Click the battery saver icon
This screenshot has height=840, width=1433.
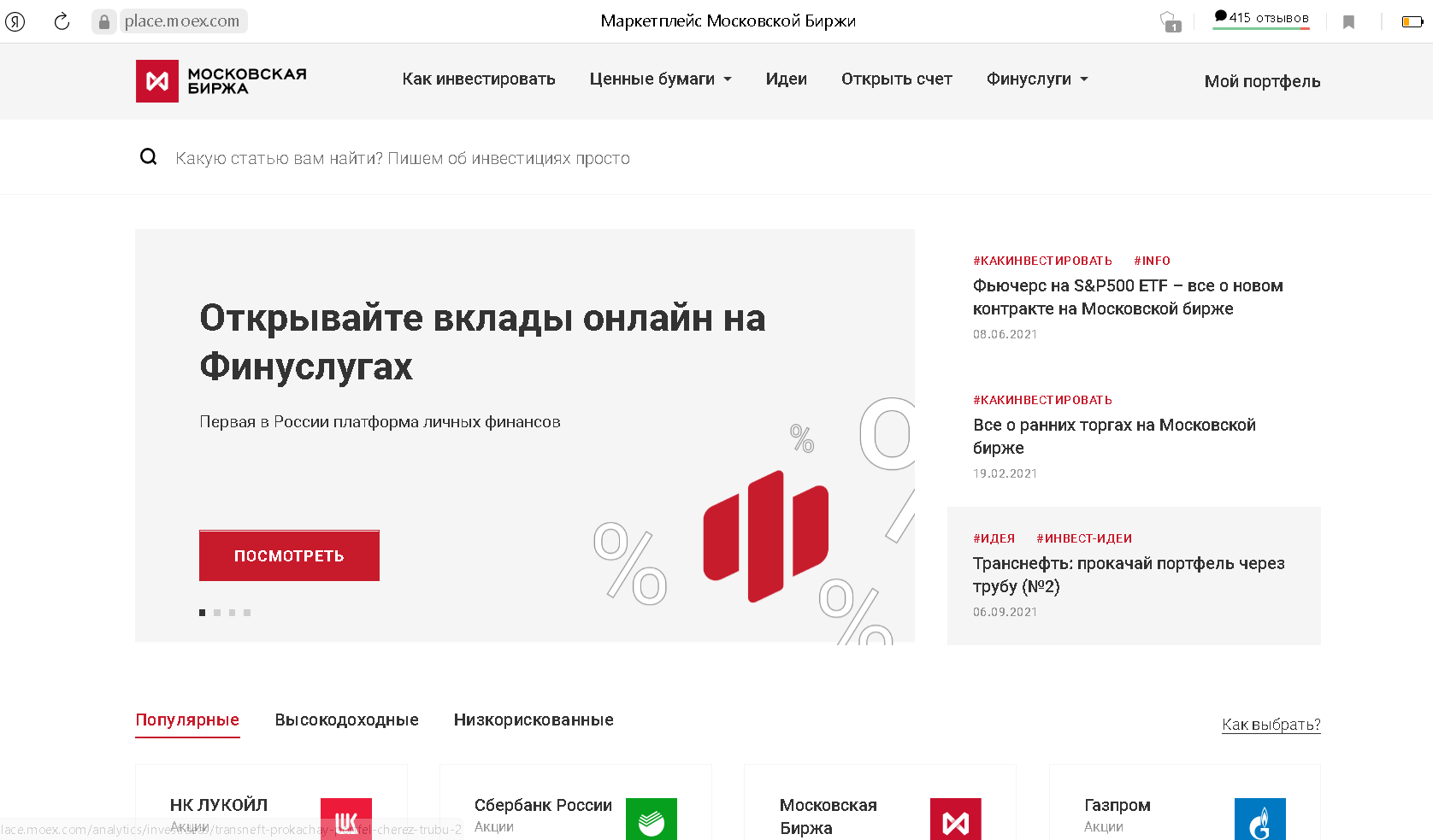pos(1412,21)
